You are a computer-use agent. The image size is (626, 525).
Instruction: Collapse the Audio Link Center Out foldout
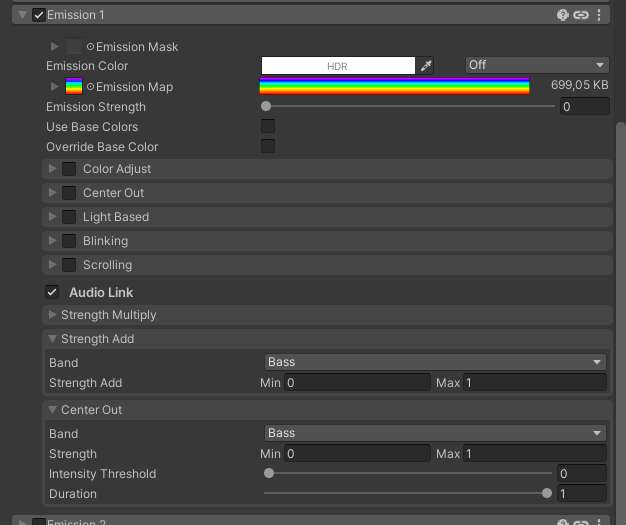(x=52, y=410)
